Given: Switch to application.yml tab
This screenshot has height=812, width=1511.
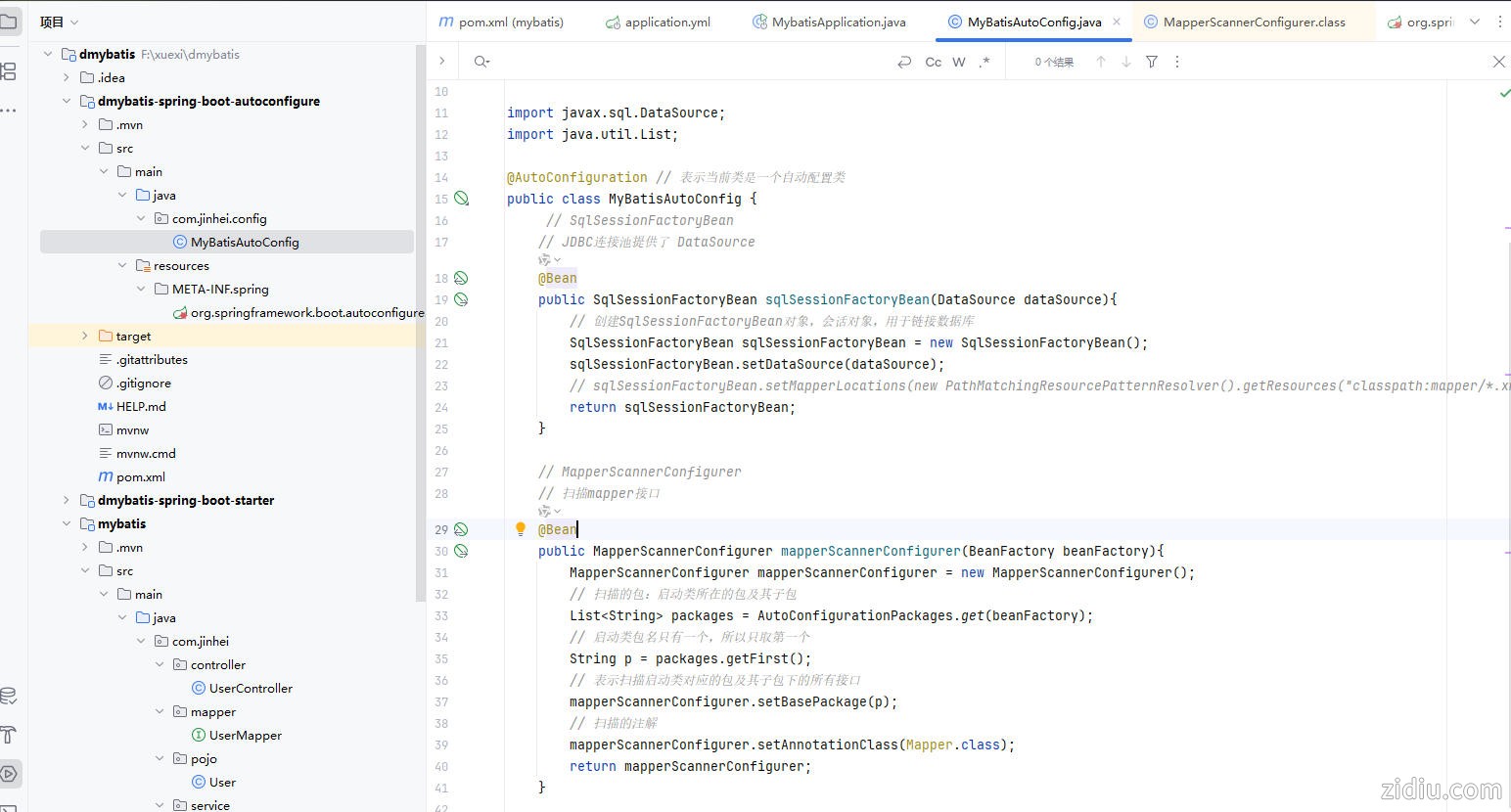Looking at the screenshot, I should (666, 22).
